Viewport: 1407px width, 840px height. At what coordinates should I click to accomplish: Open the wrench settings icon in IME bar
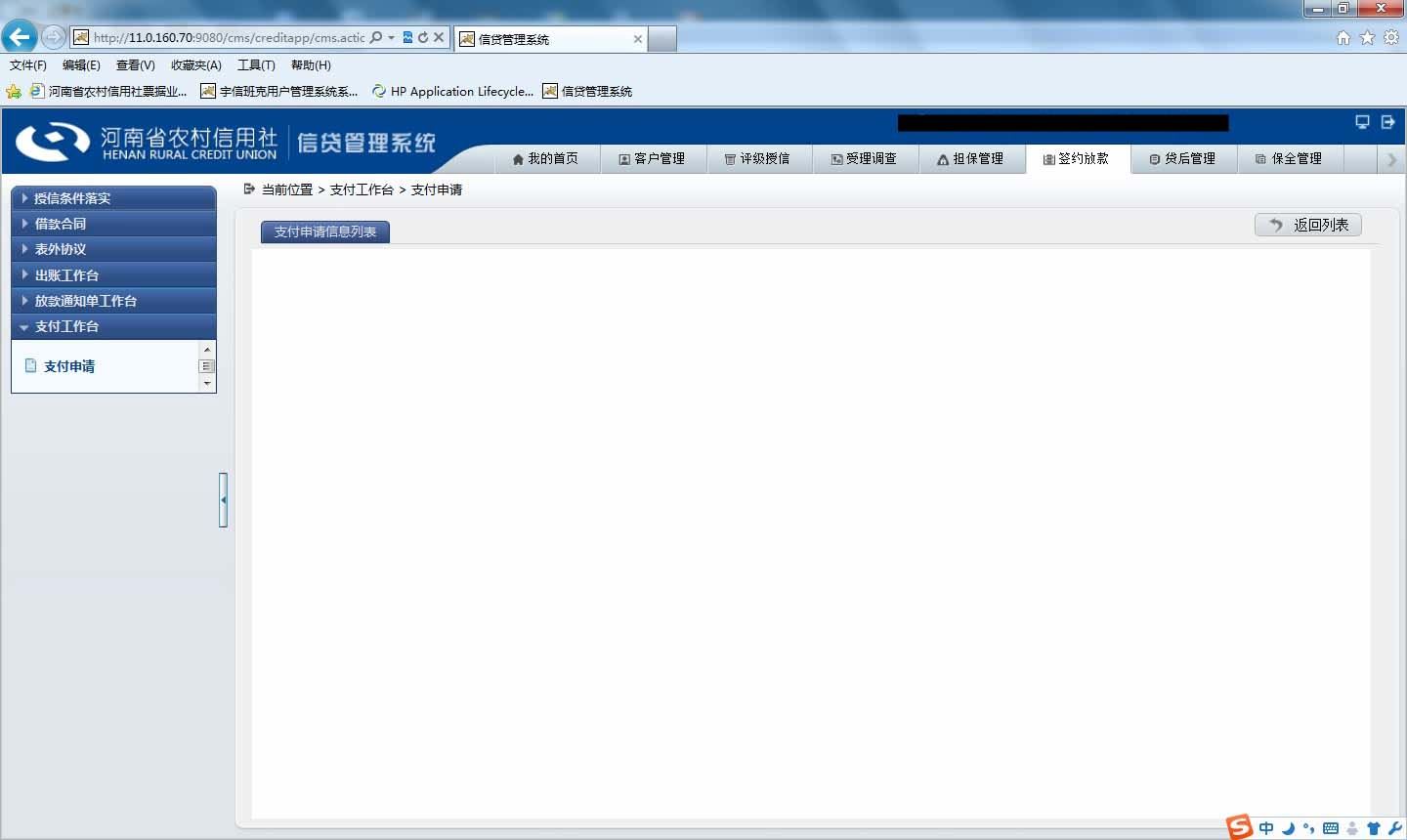1394,828
